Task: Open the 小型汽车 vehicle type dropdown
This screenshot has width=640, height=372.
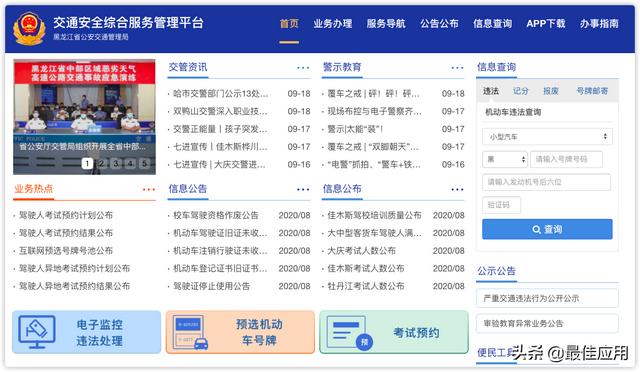Action: tap(547, 137)
